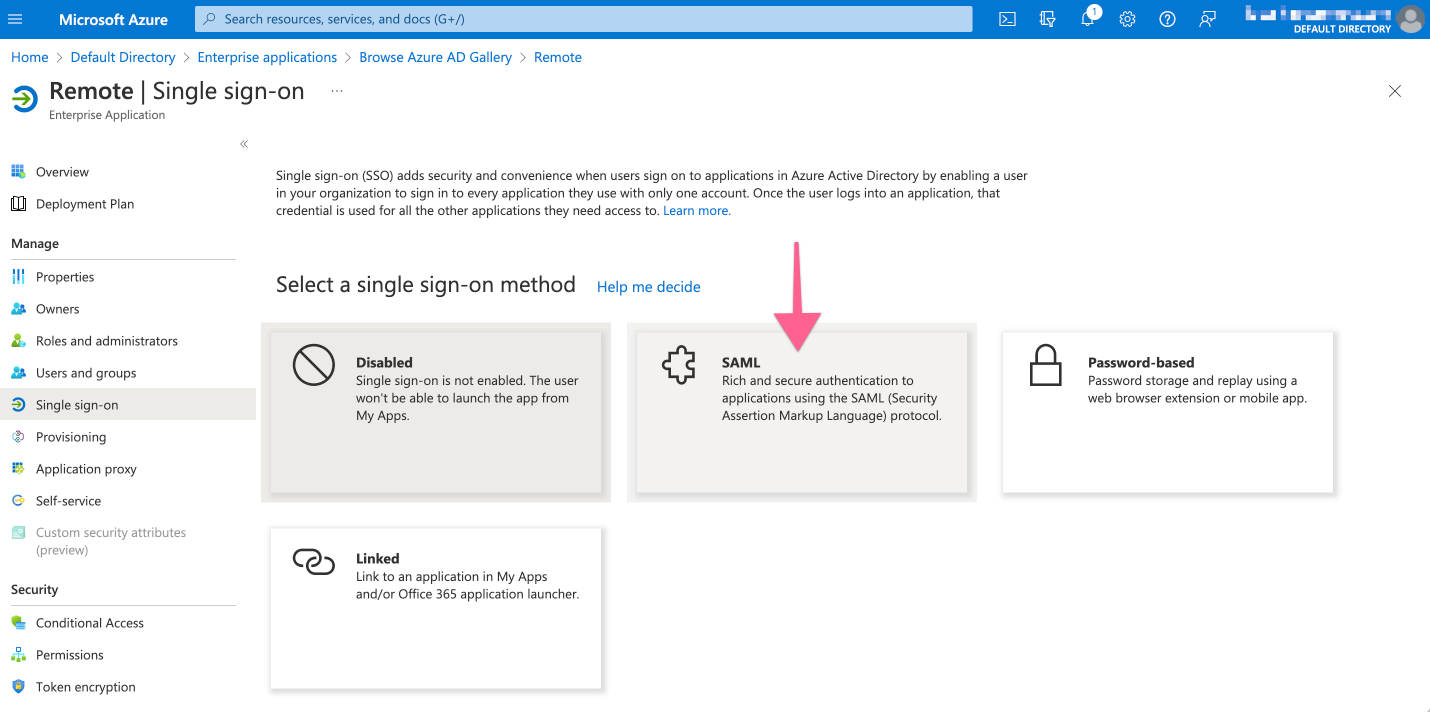
Task: Select the SAML sign-on method card
Action: (x=800, y=412)
